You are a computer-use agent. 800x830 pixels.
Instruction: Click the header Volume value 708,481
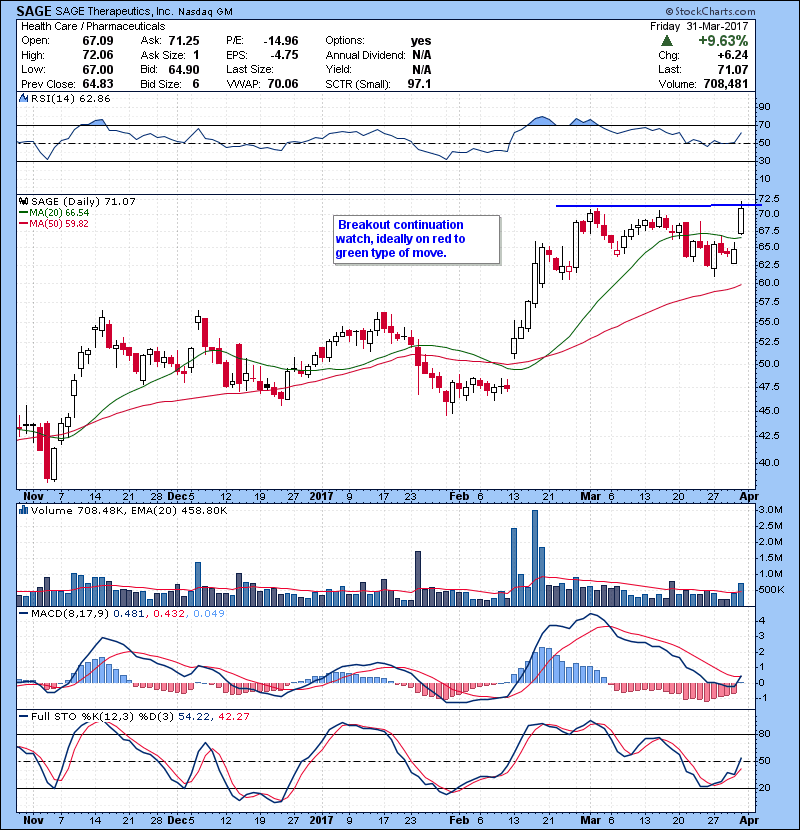click(x=726, y=84)
